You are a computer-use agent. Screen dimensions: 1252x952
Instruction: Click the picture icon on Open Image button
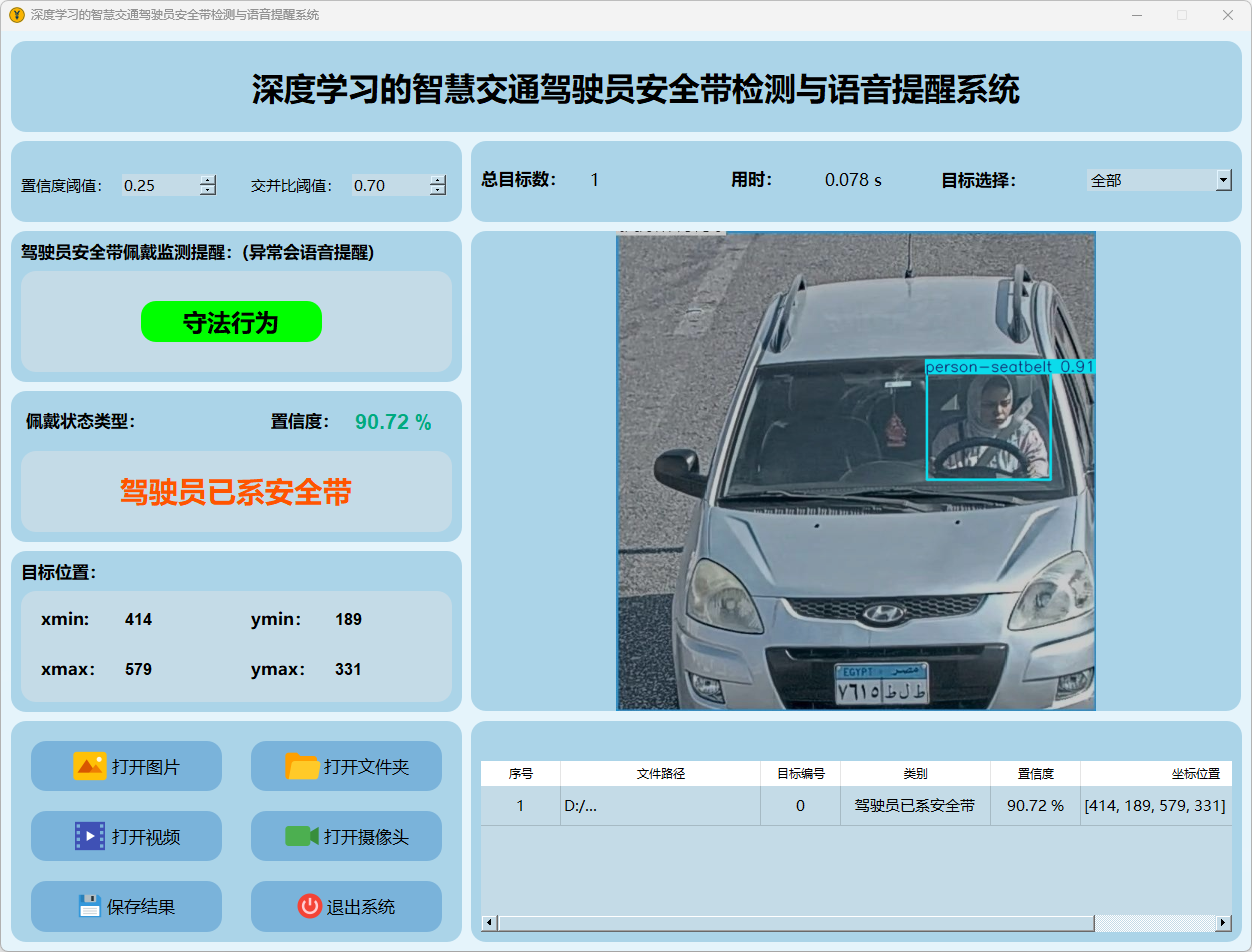pyautogui.click(x=89, y=766)
